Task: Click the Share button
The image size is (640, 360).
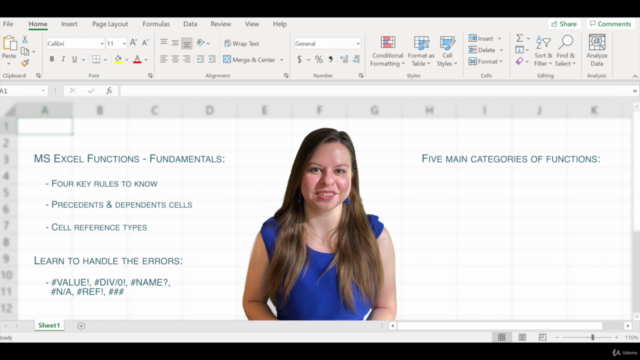Action: [x=564, y=24]
